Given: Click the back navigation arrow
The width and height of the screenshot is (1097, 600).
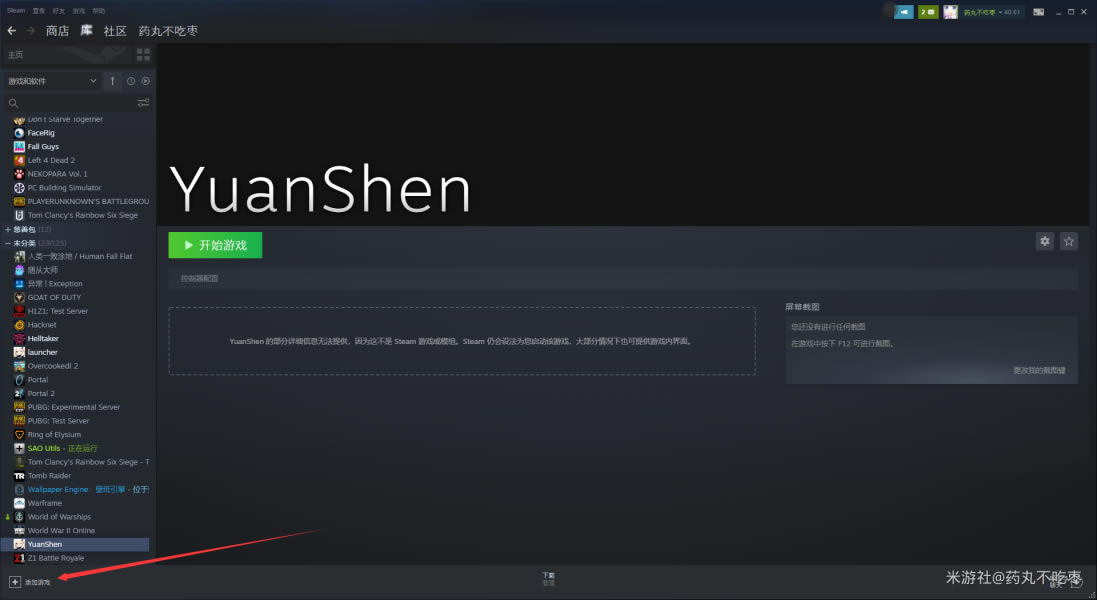Looking at the screenshot, I should pyautogui.click(x=12, y=31).
